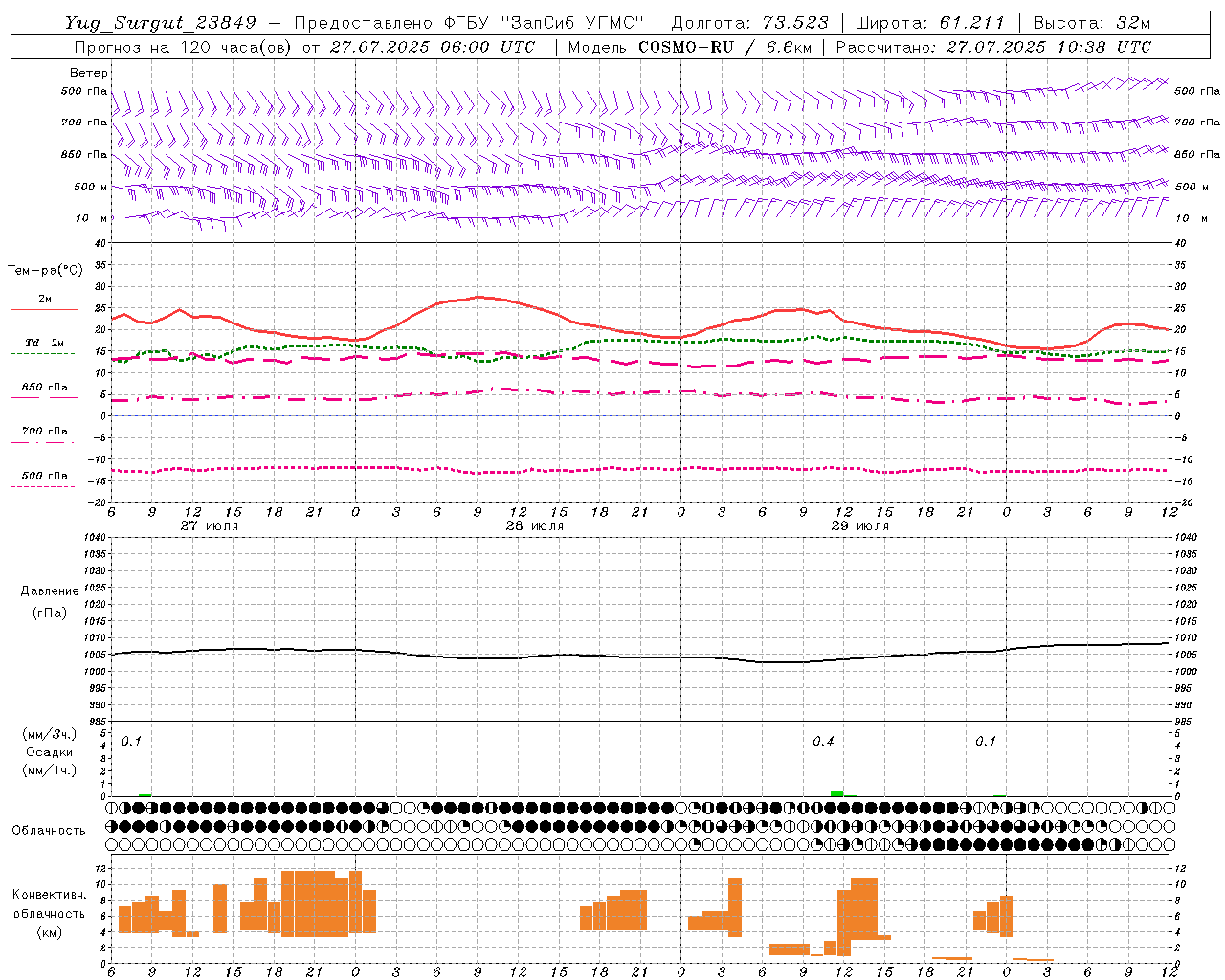Click the Ветер wind panel label
Viewport: 1225px width, 980px height.
pos(89,73)
